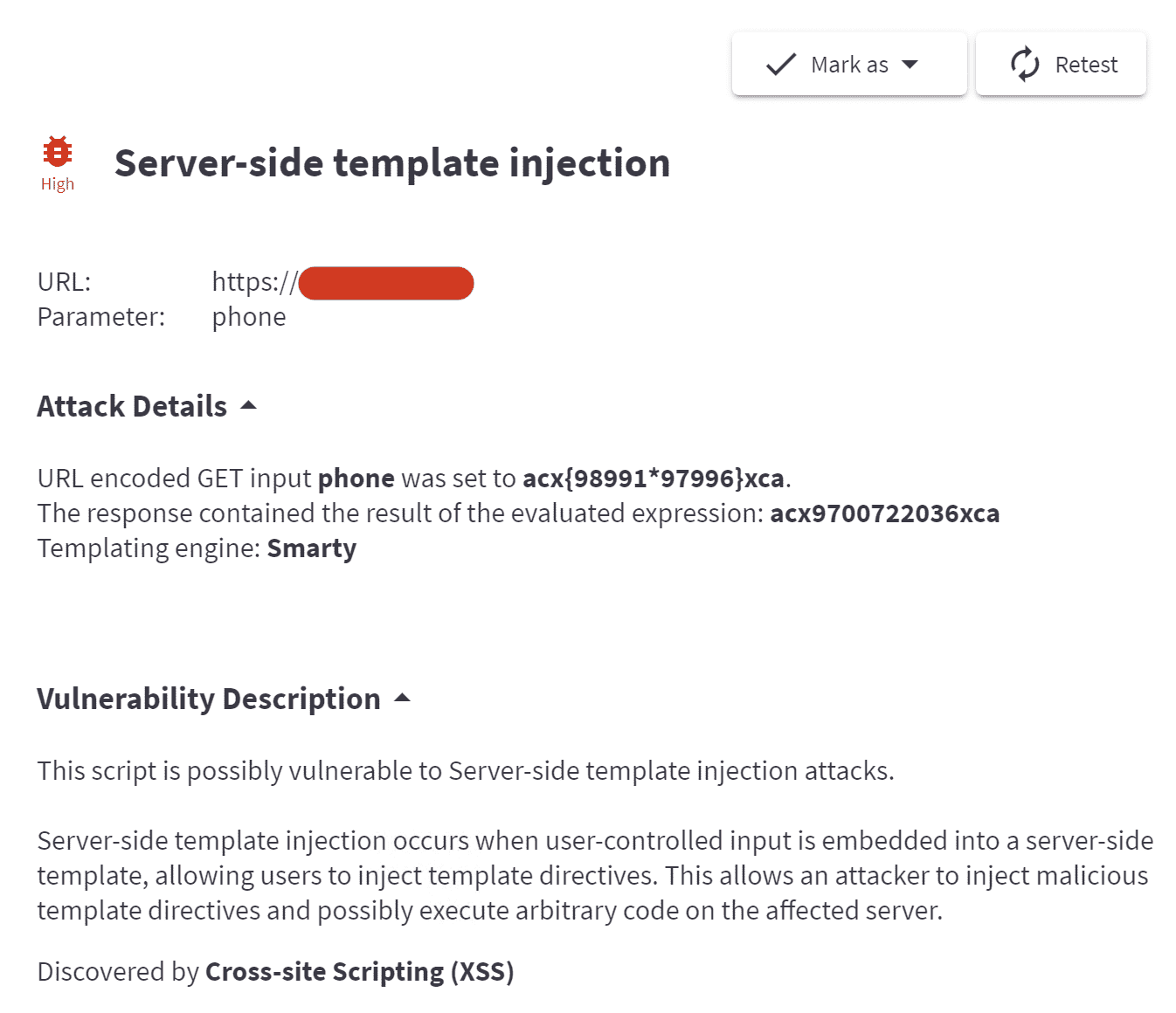Screen dimensions: 1176x1013
Task: Click the redacted red URL bar
Action: click(386, 283)
